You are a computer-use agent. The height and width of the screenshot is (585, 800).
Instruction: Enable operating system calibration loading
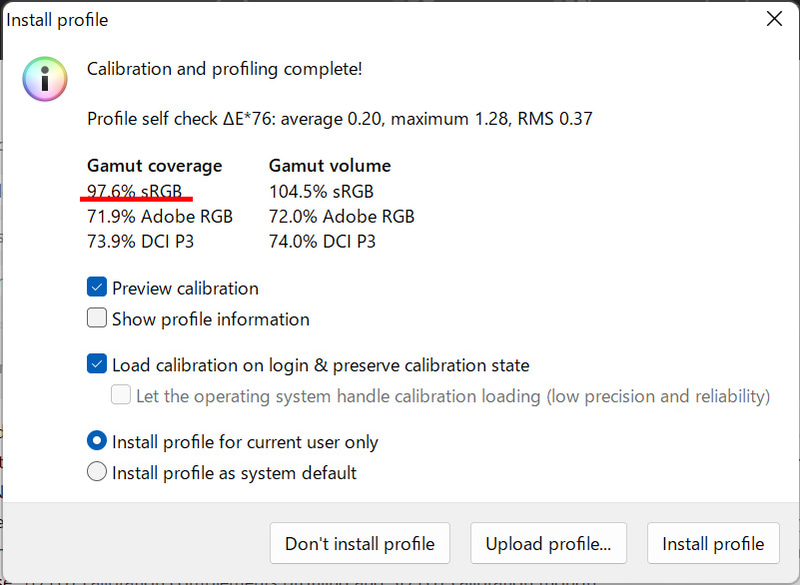click(120, 396)
